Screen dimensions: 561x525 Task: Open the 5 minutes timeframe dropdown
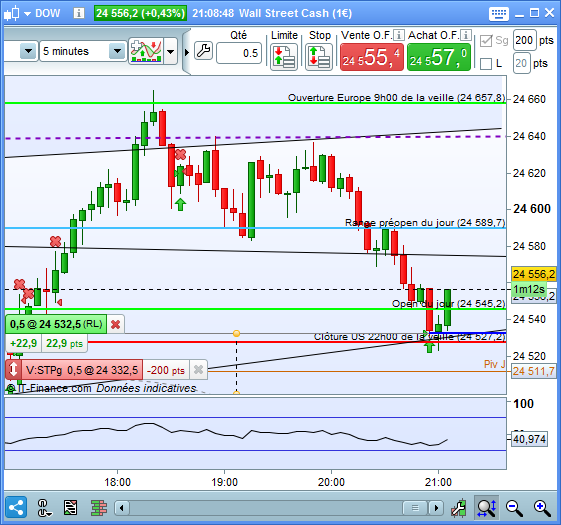pyautogui.click(x=117, y=51)
